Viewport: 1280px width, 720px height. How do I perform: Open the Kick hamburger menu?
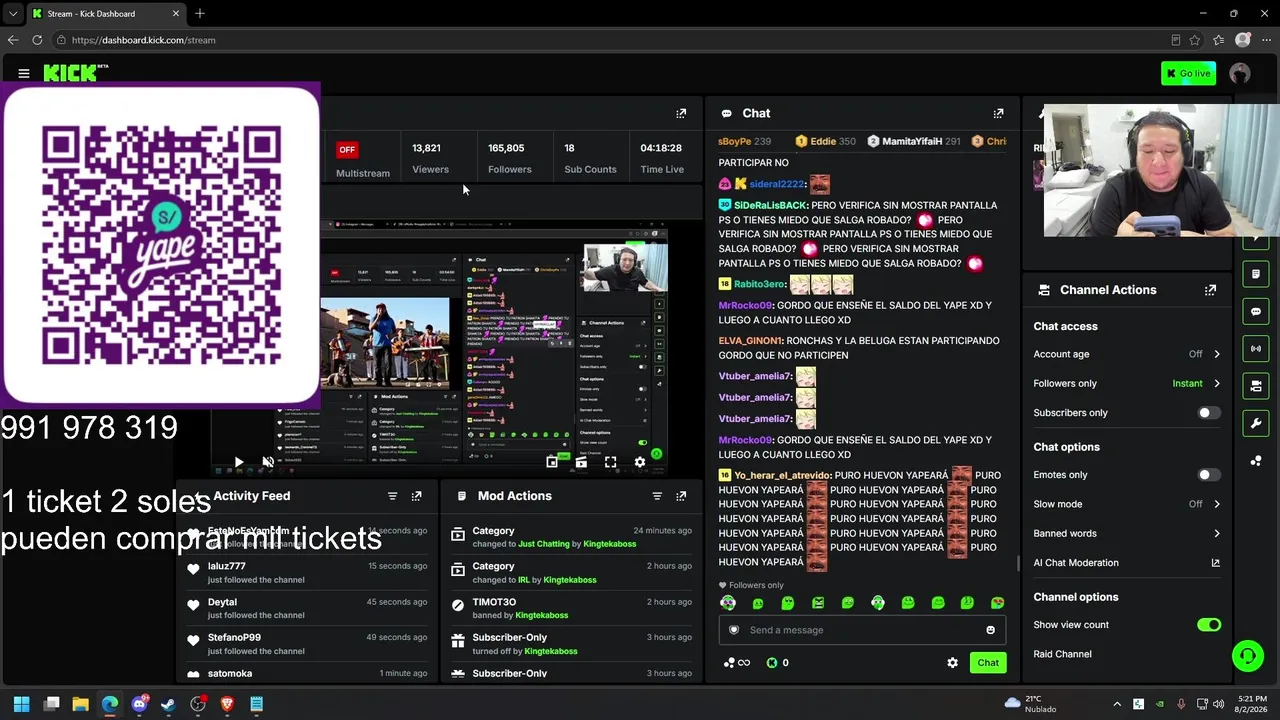(x=23, y=73)
